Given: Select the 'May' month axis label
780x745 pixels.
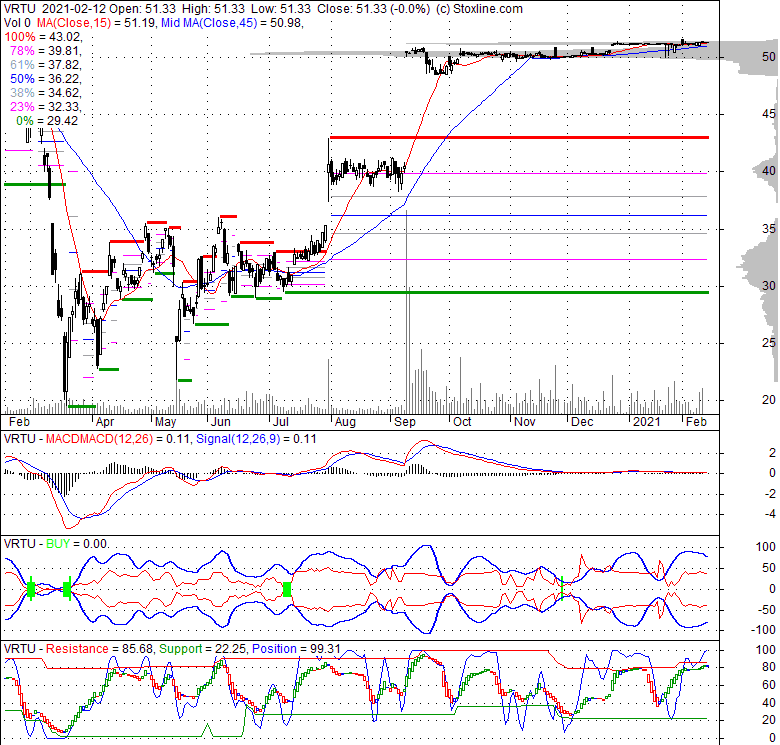Looking at the screenshot, I should coord(165,422).
